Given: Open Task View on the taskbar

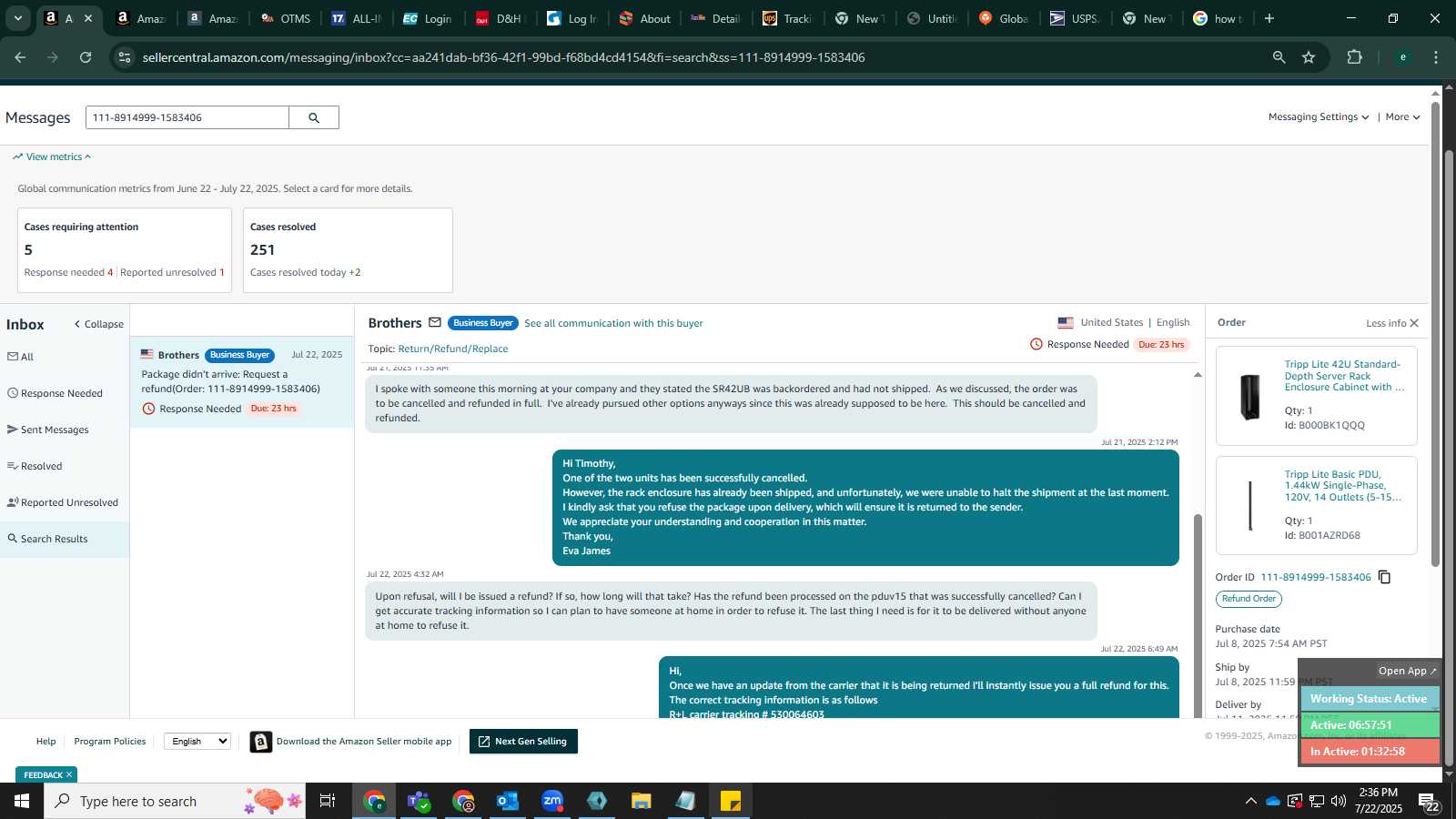Looking at the screenshot, I should [328, 801].
